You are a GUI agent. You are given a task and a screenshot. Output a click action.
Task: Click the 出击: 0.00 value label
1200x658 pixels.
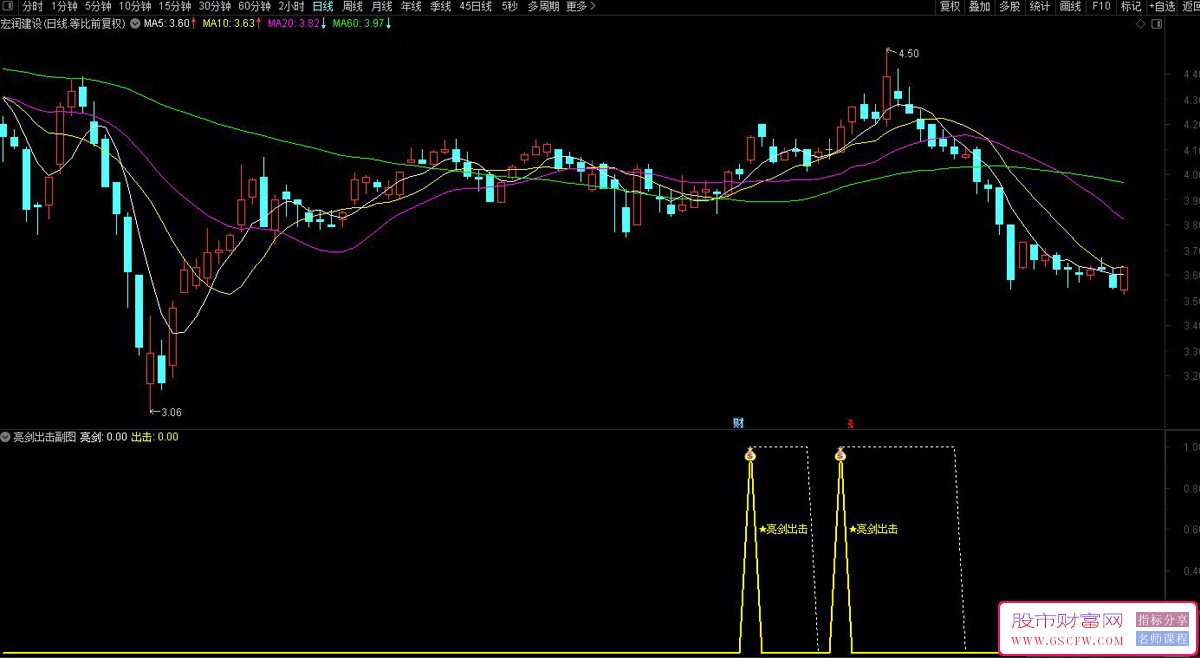coord(155,437)
